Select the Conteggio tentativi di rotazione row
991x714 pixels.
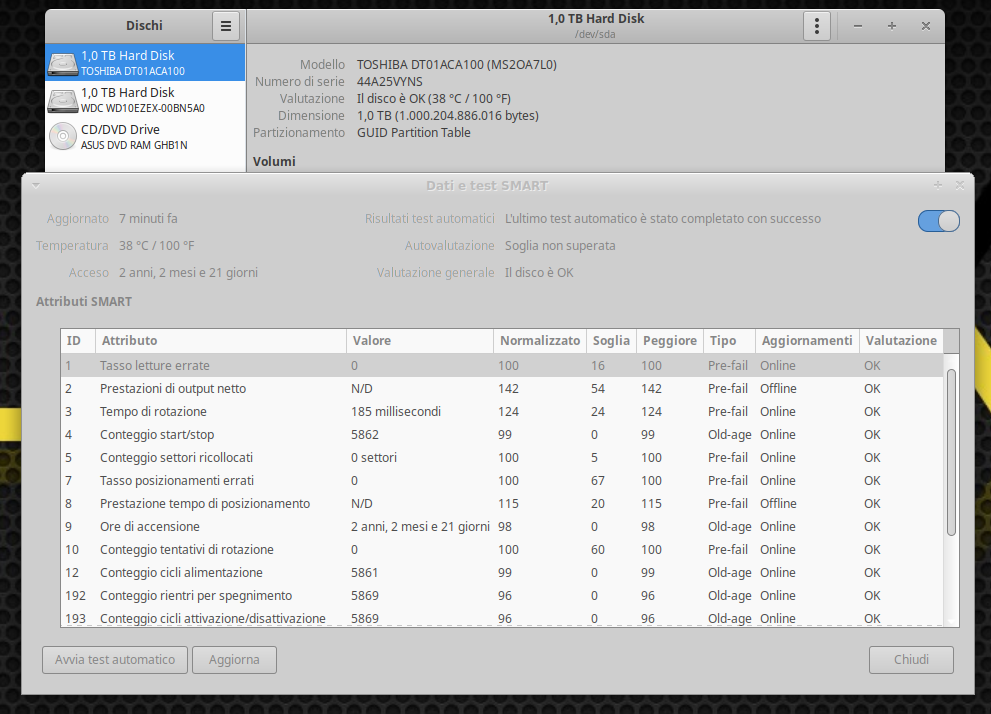point(502,550)
